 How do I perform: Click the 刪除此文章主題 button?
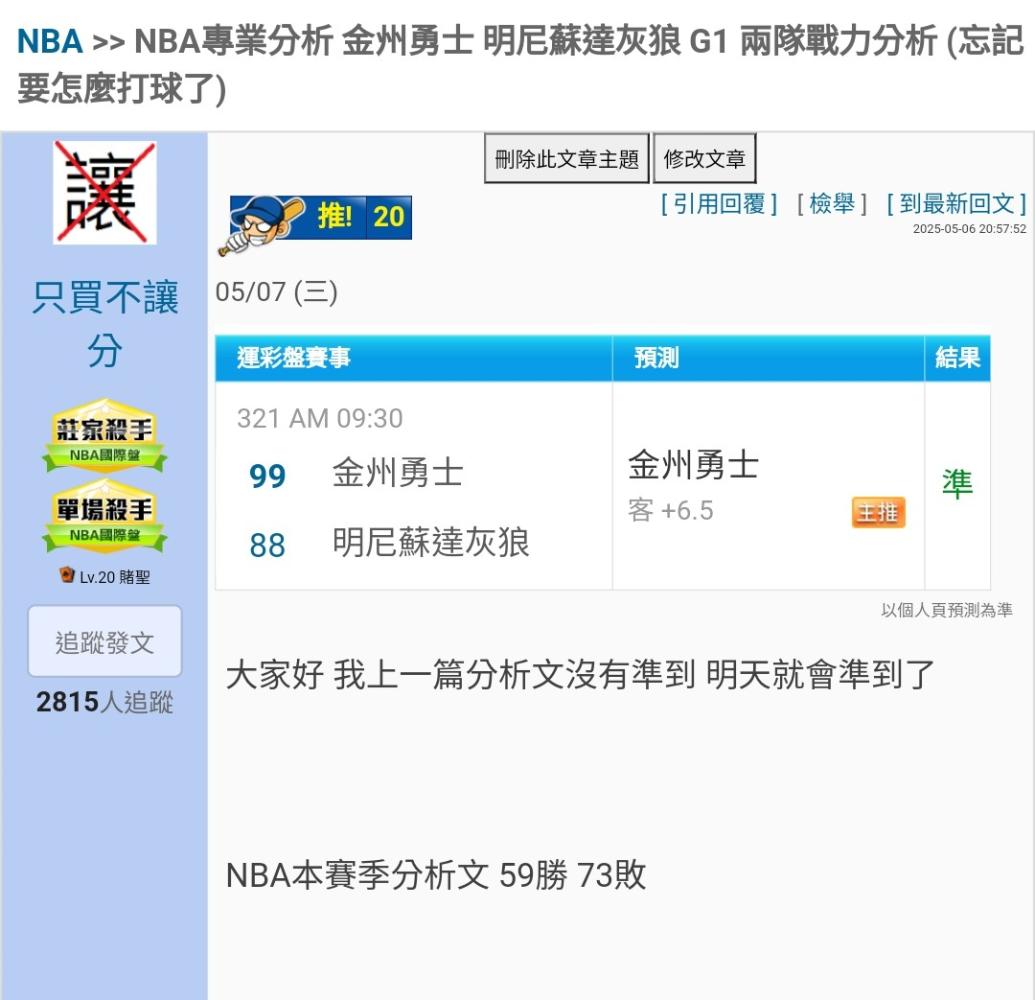pos(567,158)
